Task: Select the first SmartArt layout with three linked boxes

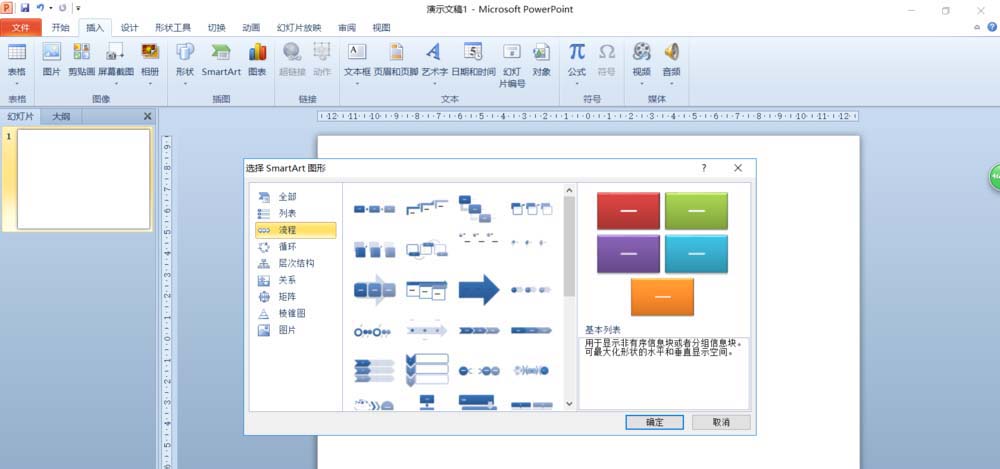Action: [374, 209]
